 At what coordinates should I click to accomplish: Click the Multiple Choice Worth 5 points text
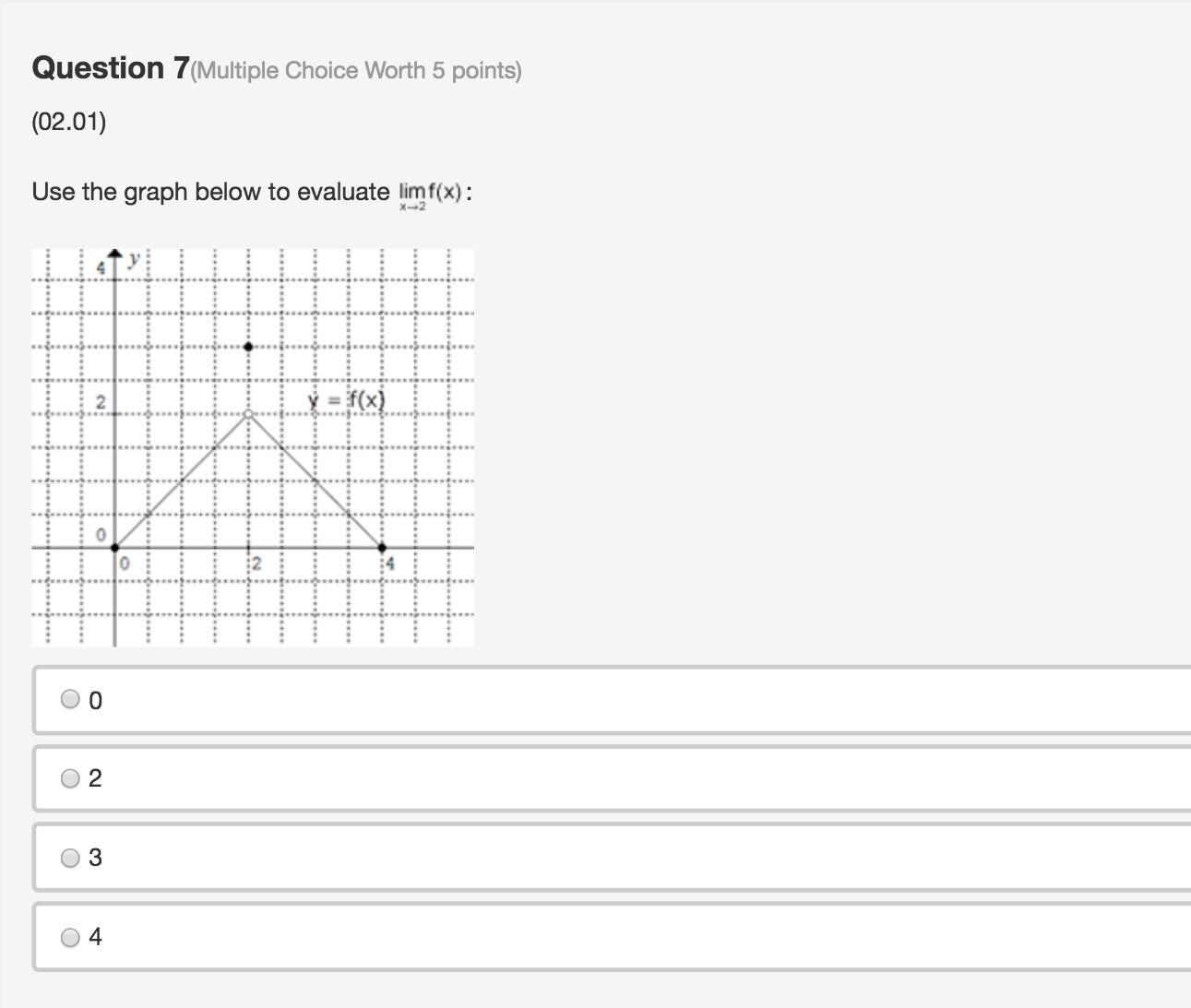[356, 71]
